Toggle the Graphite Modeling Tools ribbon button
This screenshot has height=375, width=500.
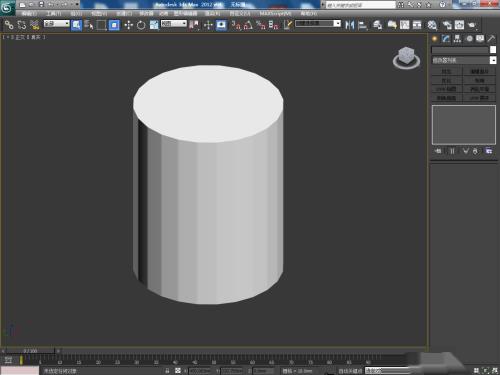[x=392, y=25]
